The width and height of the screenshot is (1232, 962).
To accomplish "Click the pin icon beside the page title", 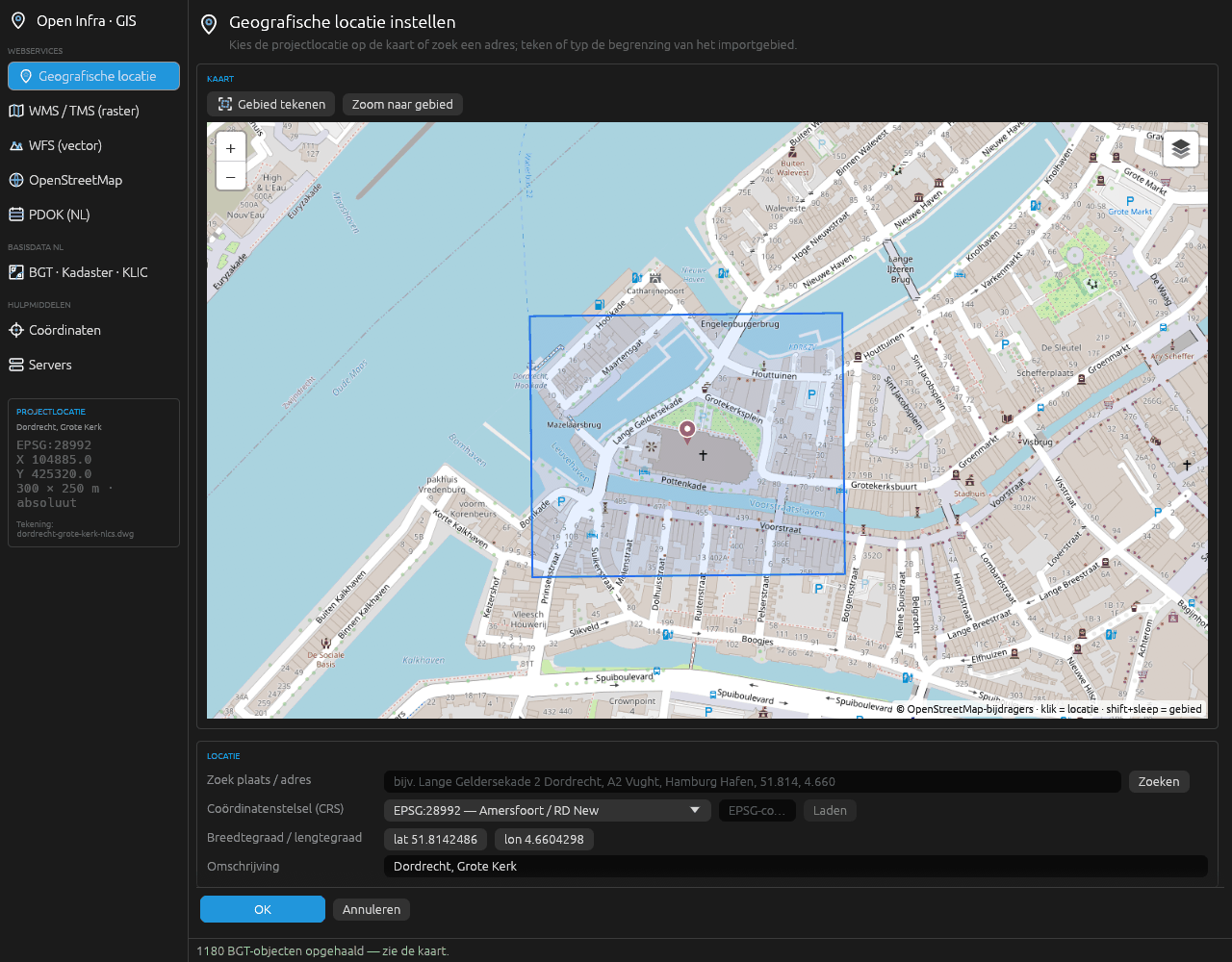I will click(x=208, y=24).
